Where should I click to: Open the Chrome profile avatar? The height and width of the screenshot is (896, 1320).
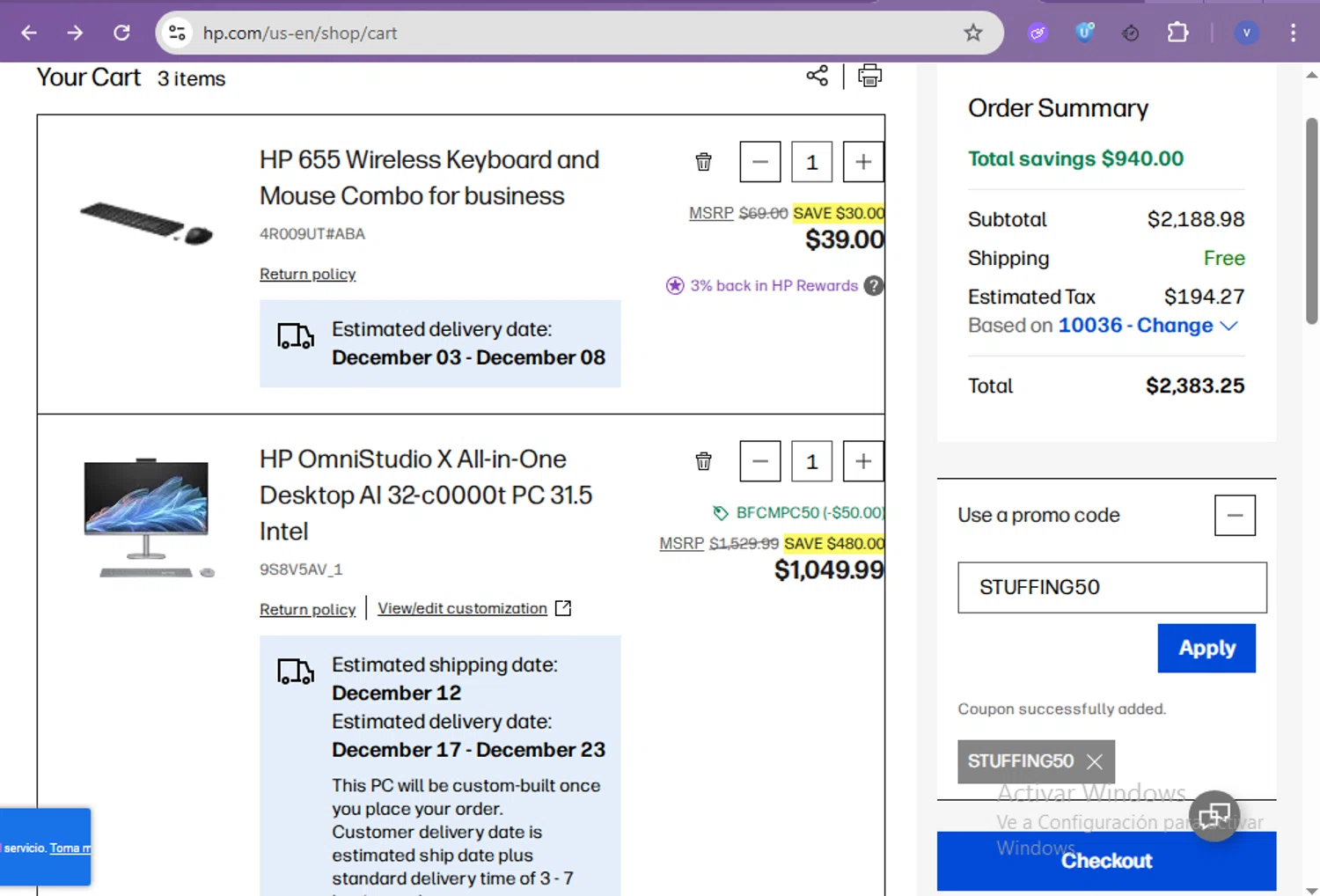click(x=1246, y=33)
